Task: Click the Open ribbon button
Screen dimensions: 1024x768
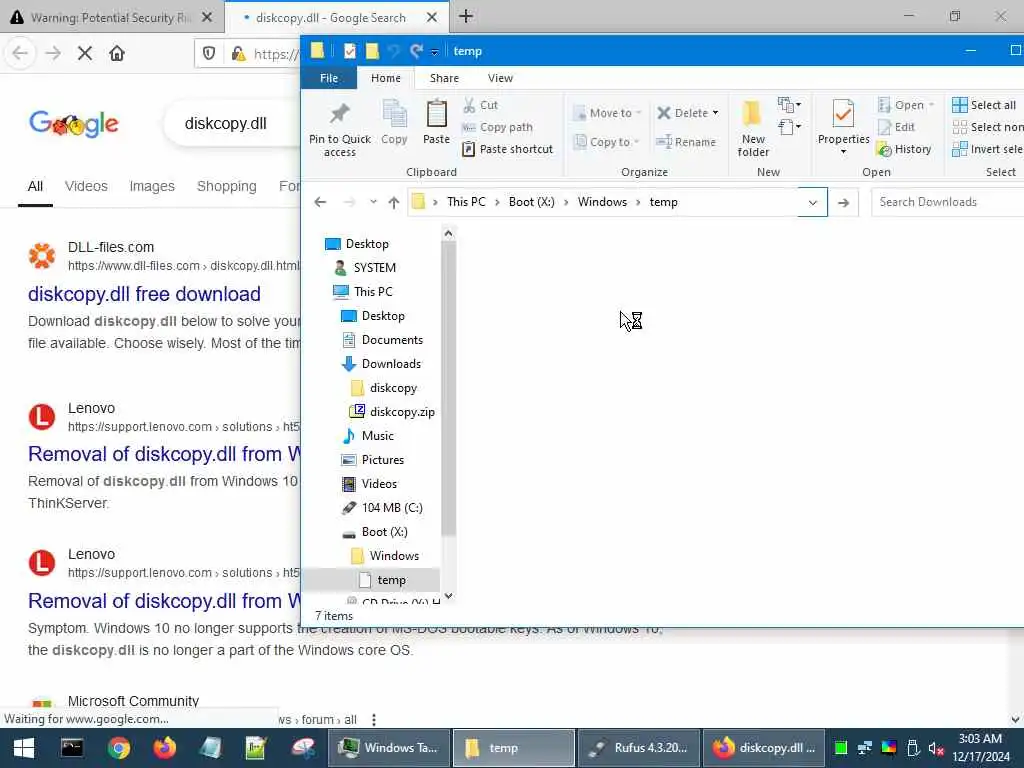Action: [906, 104]
